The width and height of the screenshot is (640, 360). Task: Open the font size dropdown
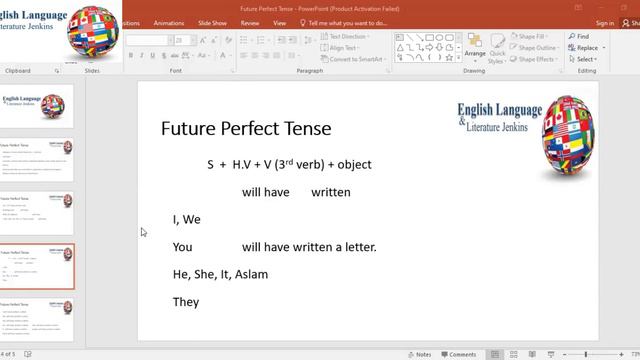pos(193,40)
